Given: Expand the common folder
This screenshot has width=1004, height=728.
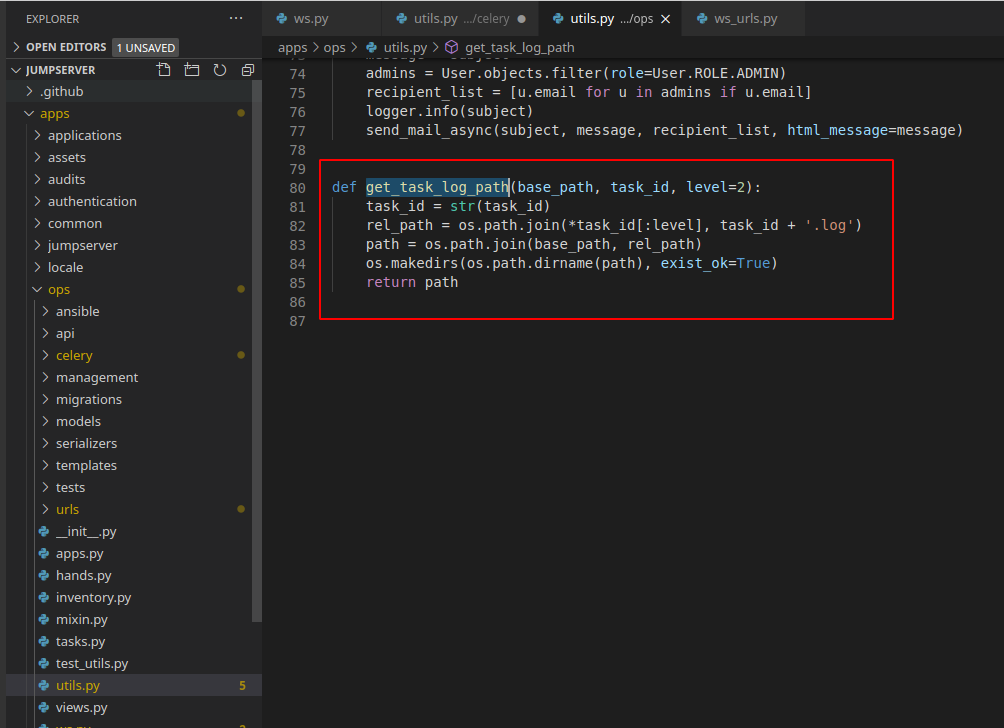Looking at the screenshot, I should tap(37, 223).
